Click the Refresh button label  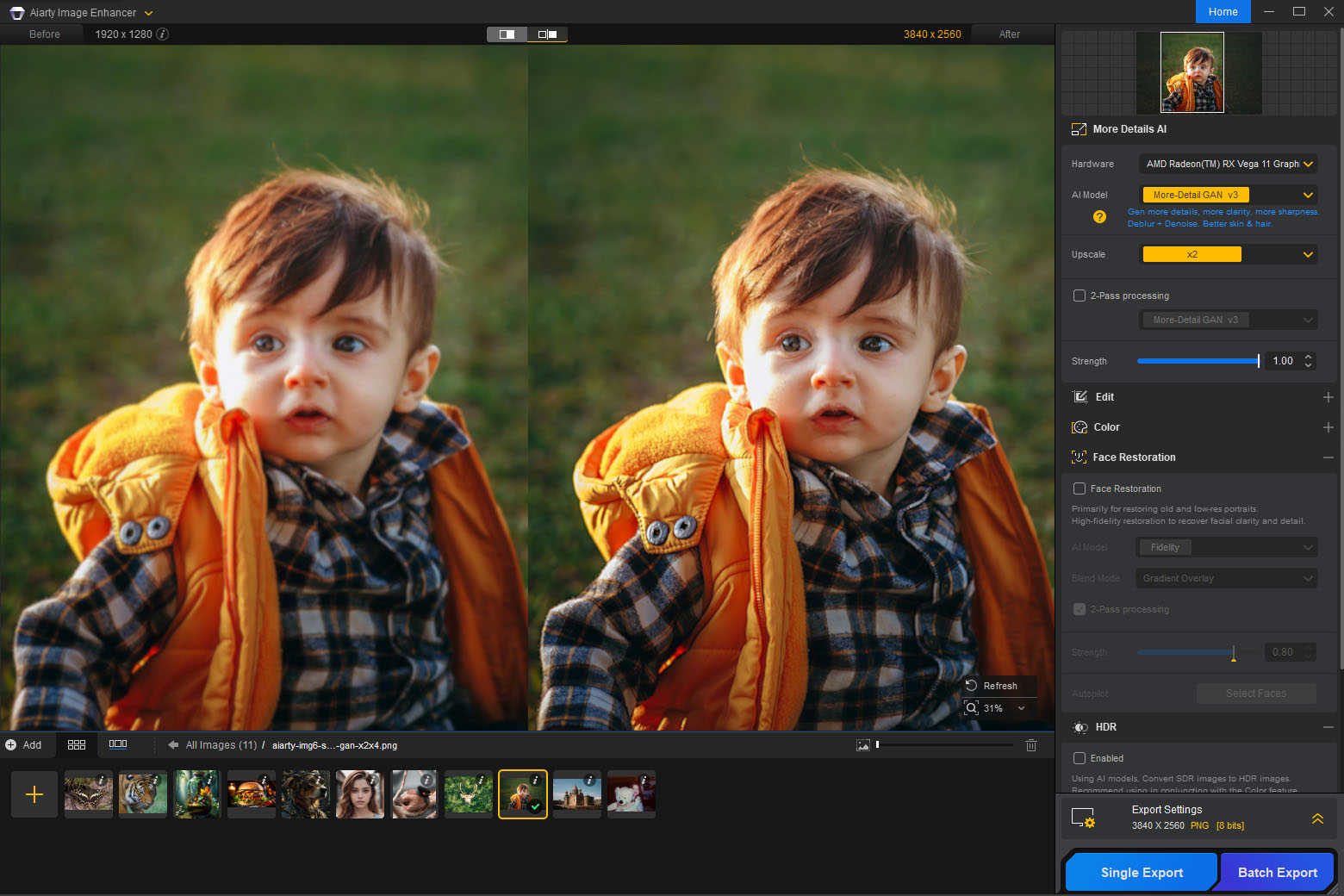tap(1000, 686)
